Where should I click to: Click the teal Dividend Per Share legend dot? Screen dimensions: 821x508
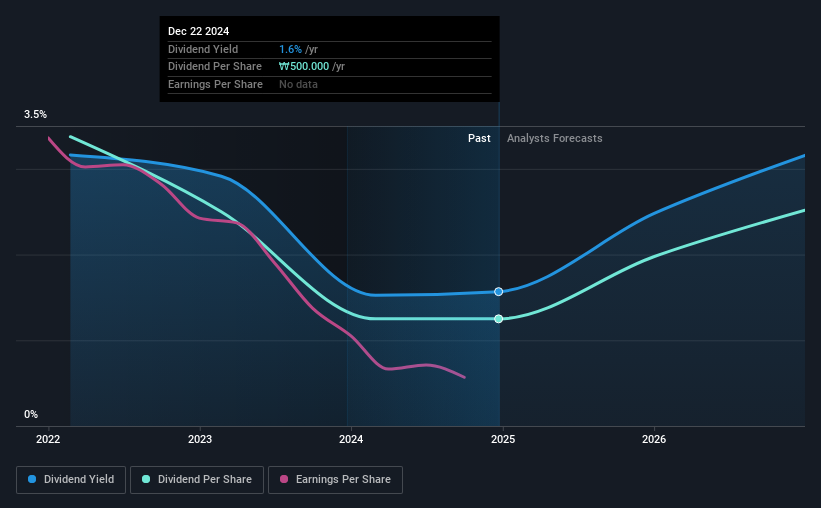(146, 479)
